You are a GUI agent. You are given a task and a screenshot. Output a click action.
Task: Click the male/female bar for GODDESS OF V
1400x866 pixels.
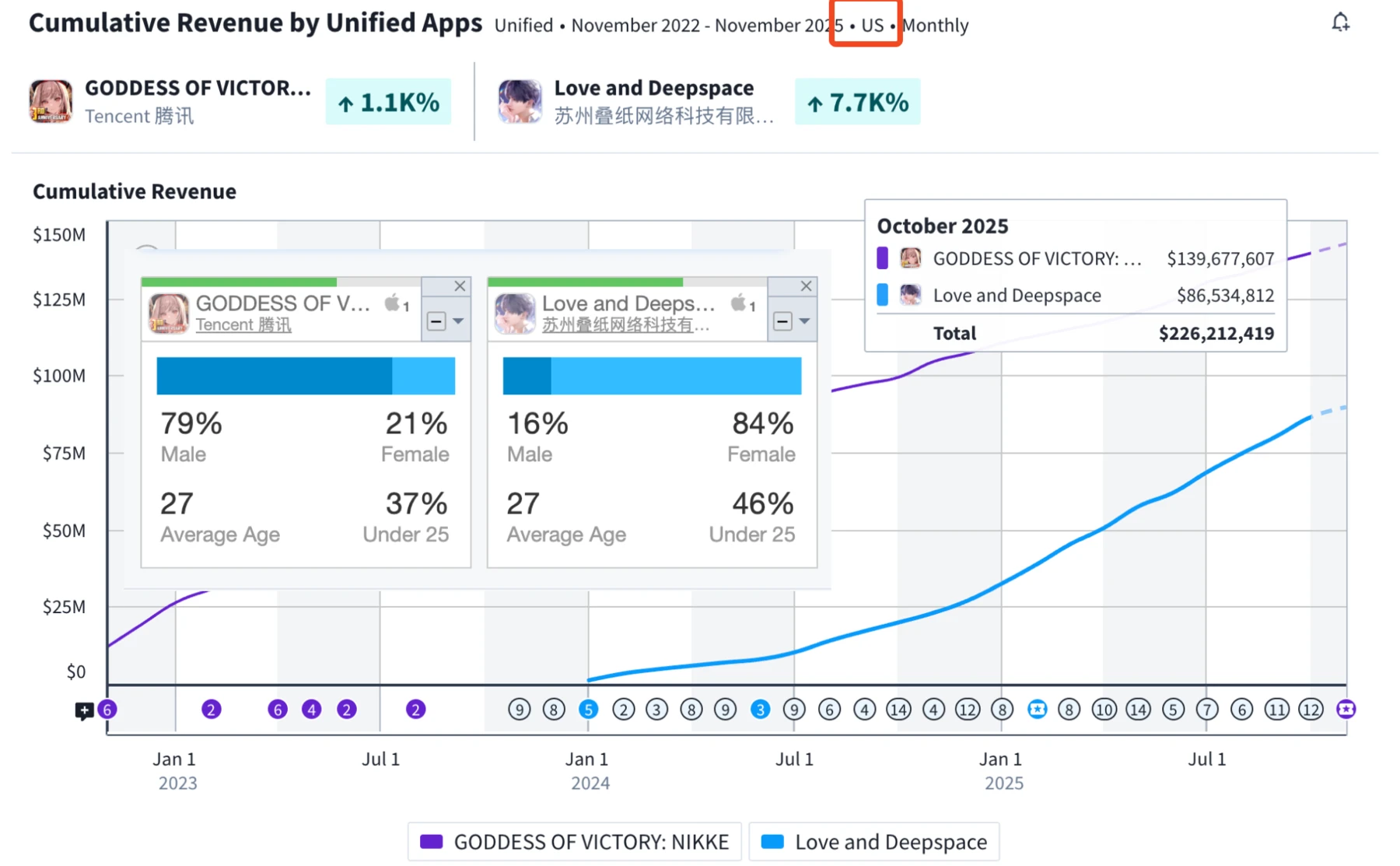point(306,376)
